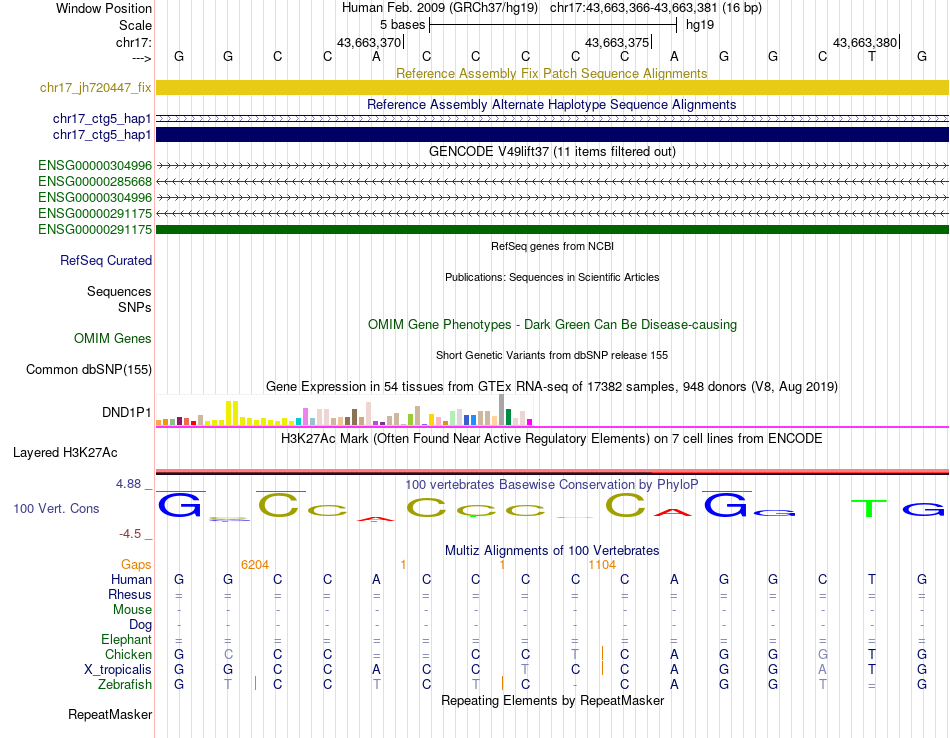Open the OMIM Gene Phenotypes track title
The width and height of the screenshot is (950, 738).
click(552, 325)
